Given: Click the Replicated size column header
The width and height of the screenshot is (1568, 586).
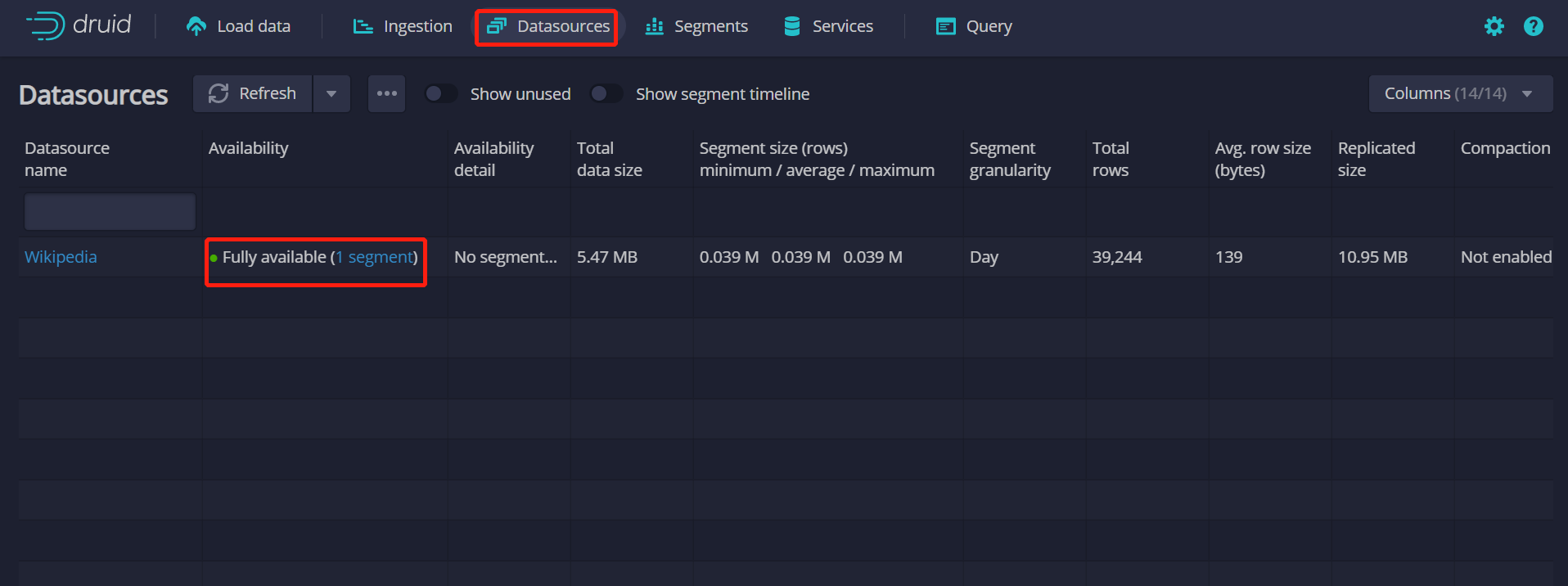Looking at the screenshot, I should tap(1393, 159).
